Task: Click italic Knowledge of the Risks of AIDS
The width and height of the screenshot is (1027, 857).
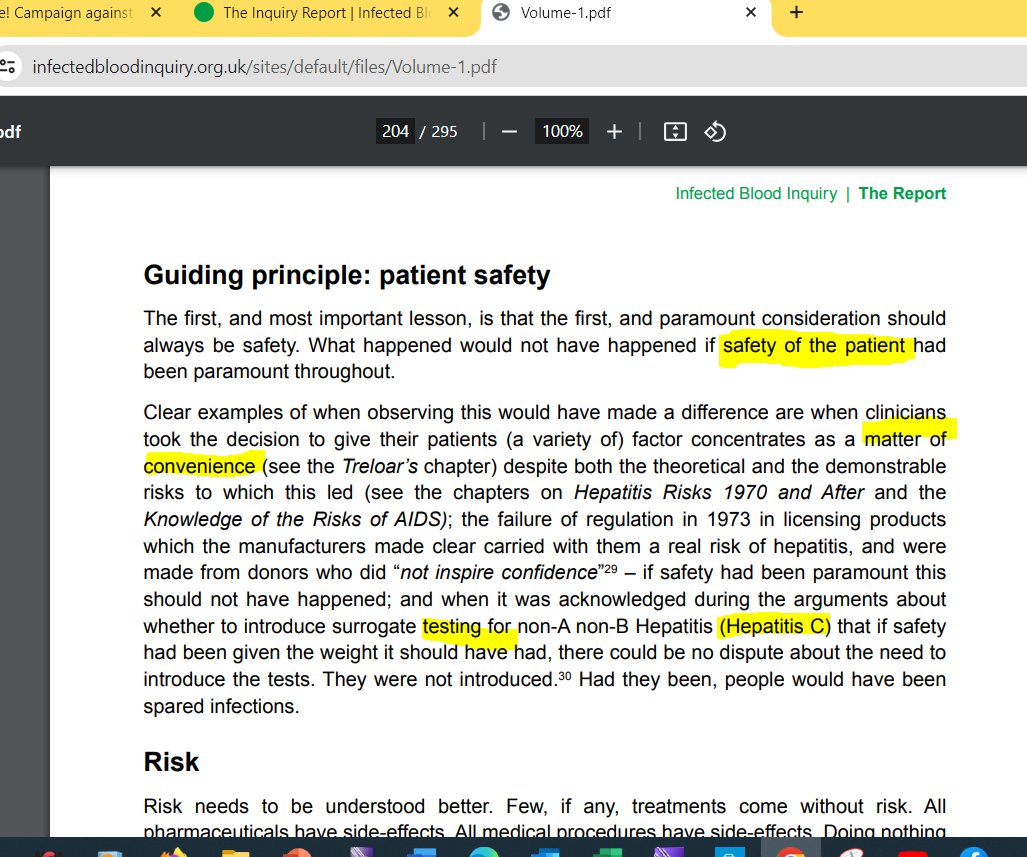Action: click(x=295, y=519)
